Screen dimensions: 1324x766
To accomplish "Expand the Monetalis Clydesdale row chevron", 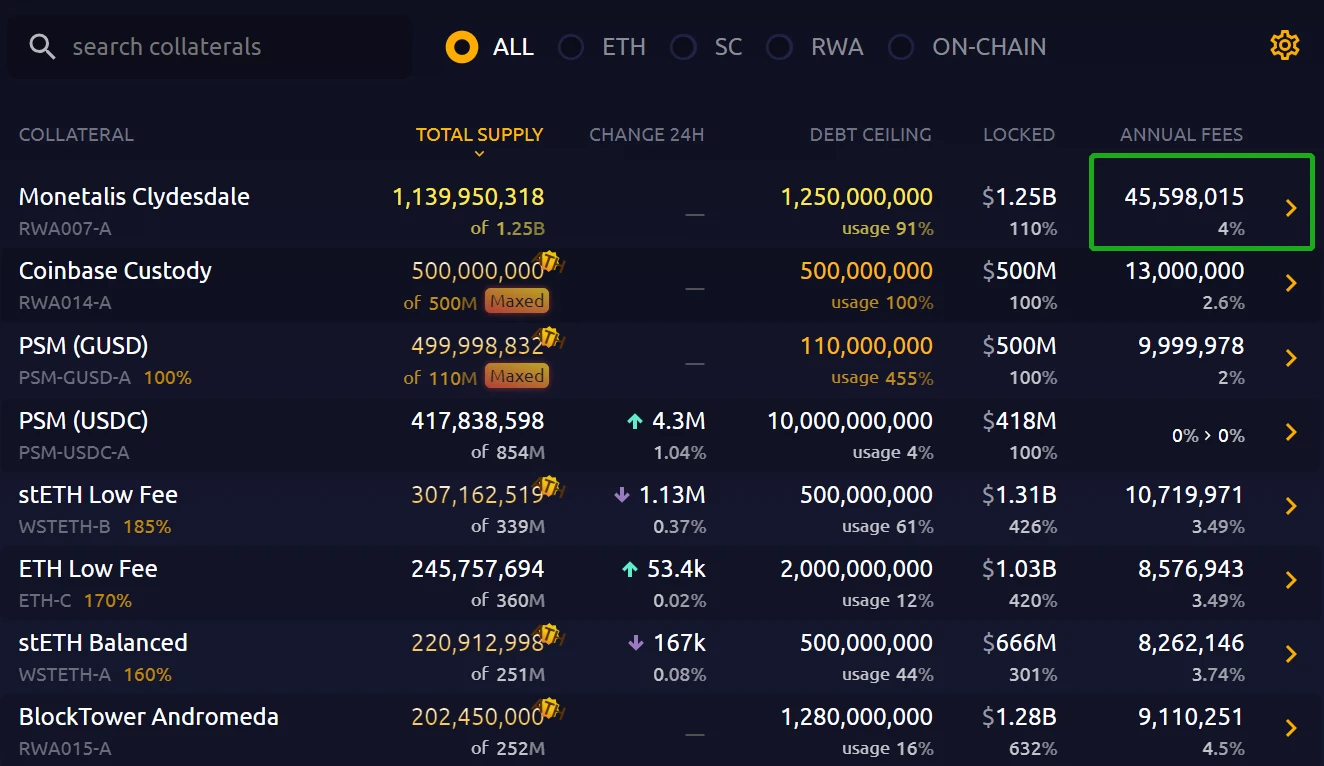I will [1291, 208].
